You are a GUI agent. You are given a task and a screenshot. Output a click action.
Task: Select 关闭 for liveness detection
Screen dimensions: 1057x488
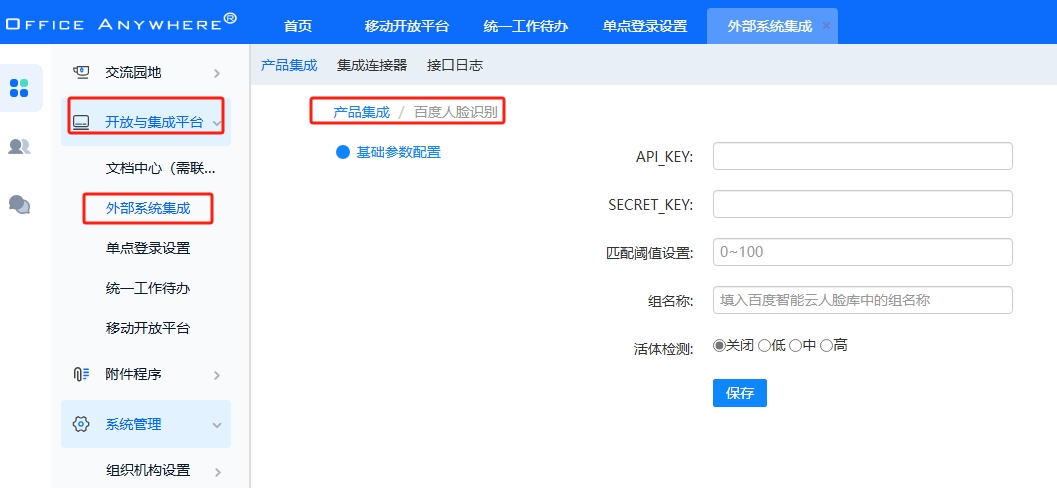coord(719,346)
